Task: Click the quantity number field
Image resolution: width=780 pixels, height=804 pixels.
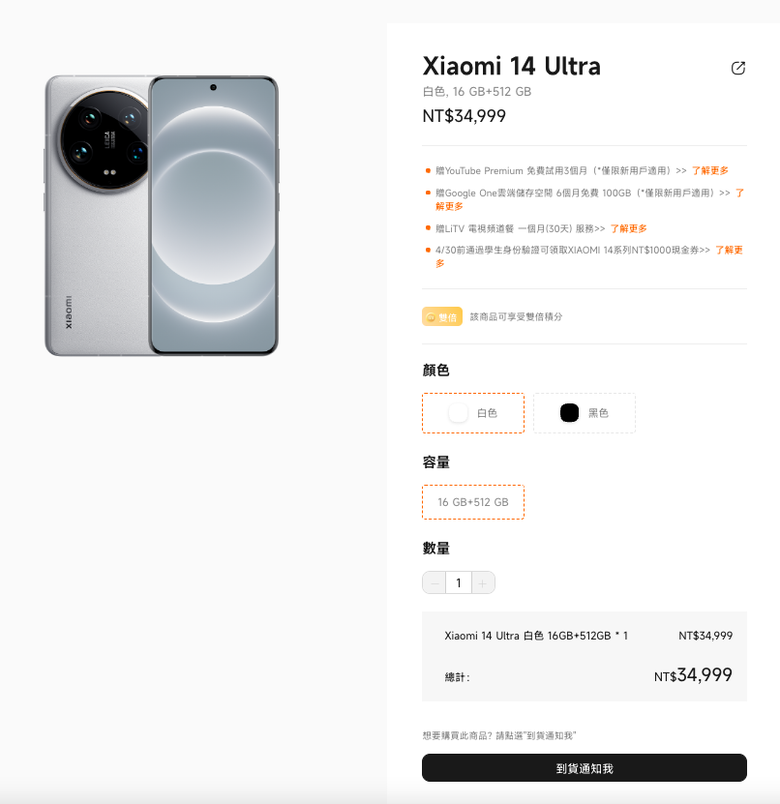Action: pos(459,583)
